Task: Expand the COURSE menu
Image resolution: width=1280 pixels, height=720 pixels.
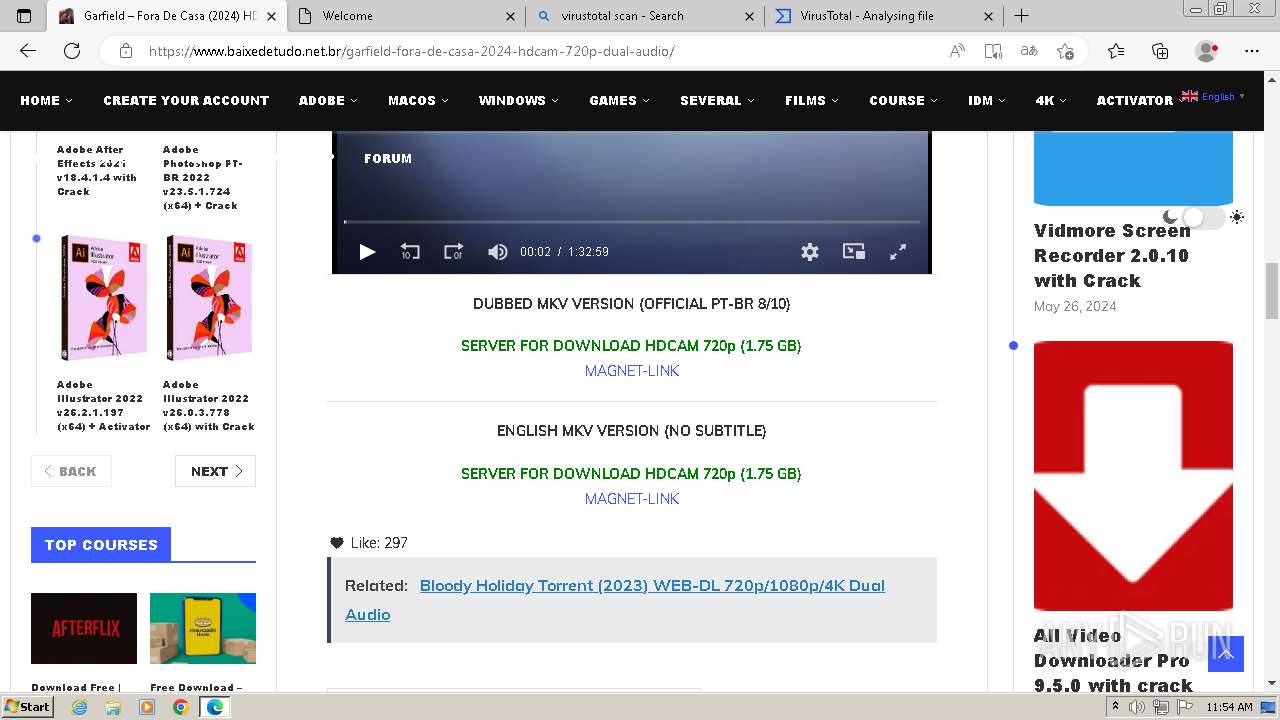Action: click(903, 100)
